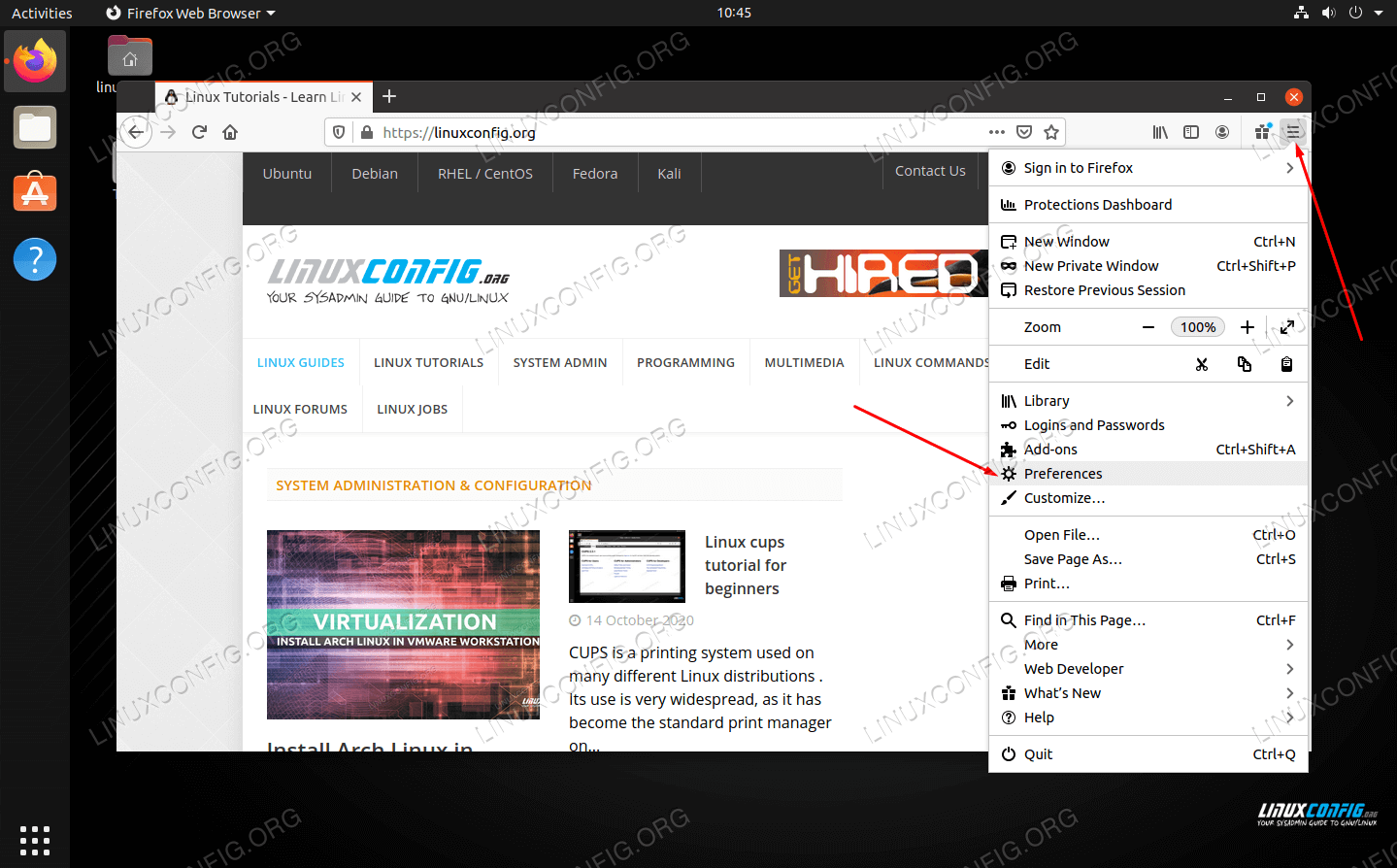Open the Debian category link
The width and height of the screenshot is (1397, 868).
click(375, 174)
